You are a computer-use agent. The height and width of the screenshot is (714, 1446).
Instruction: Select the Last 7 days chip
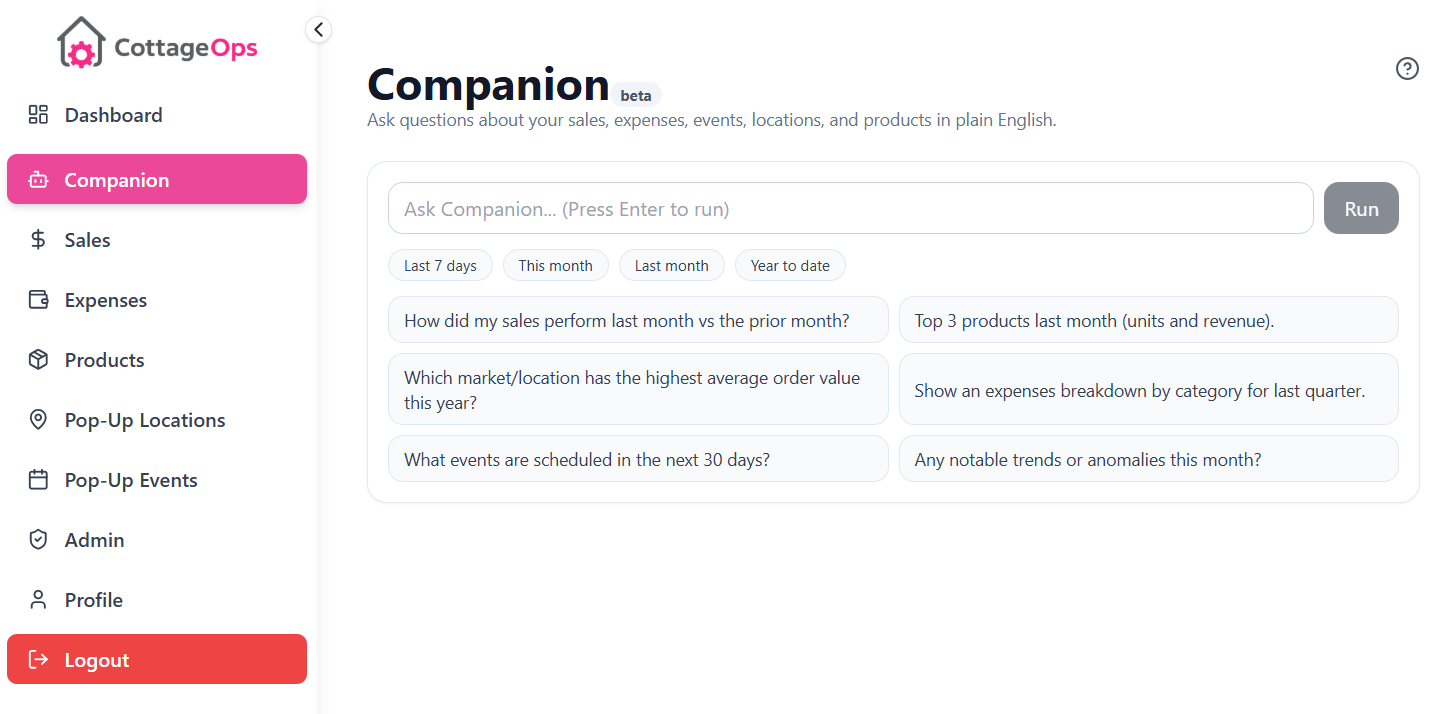tap(440, 265)
